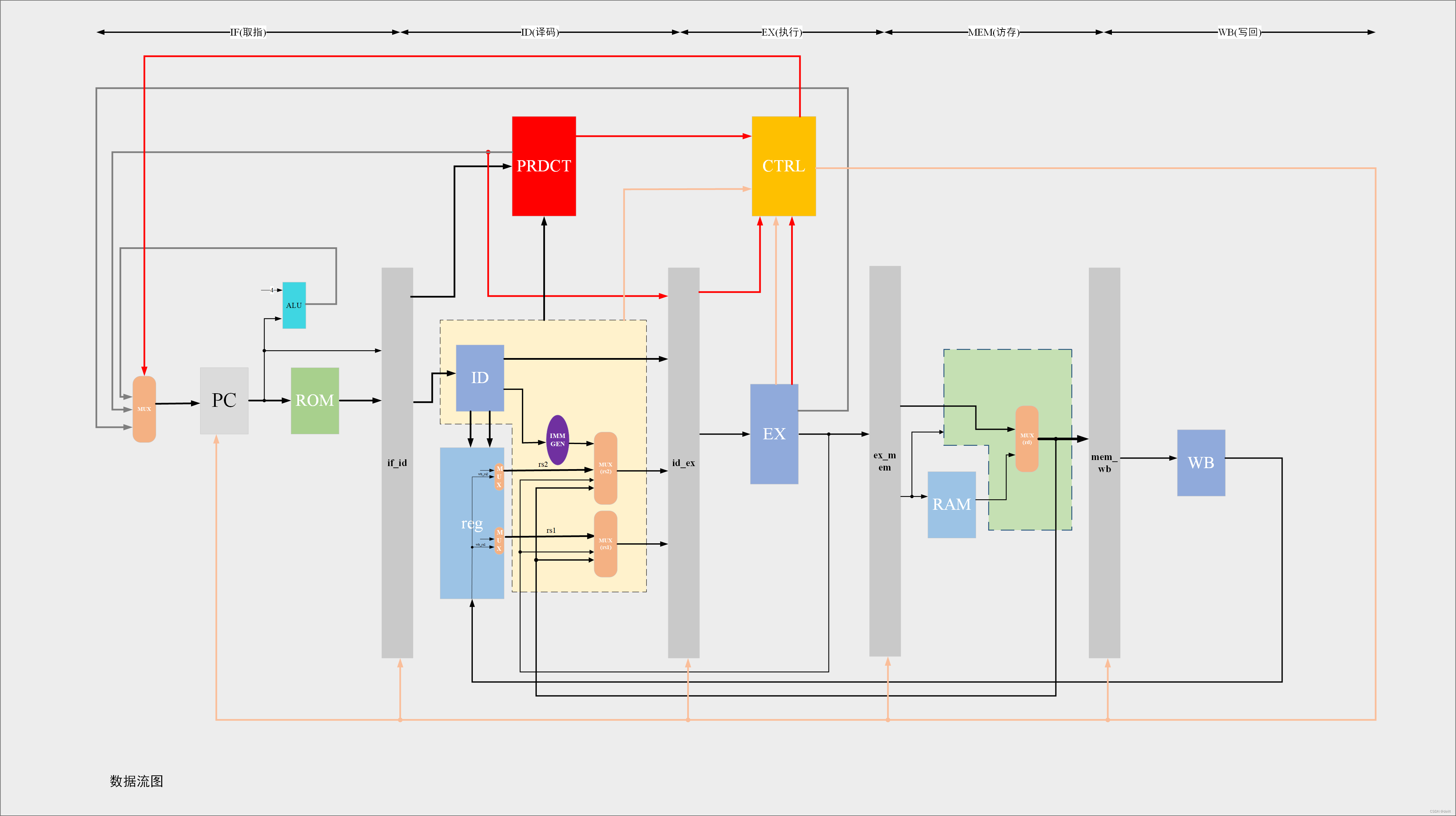Select the EX execution block
The height and width of the screenshot is (816, 1456).
point(774,434)
